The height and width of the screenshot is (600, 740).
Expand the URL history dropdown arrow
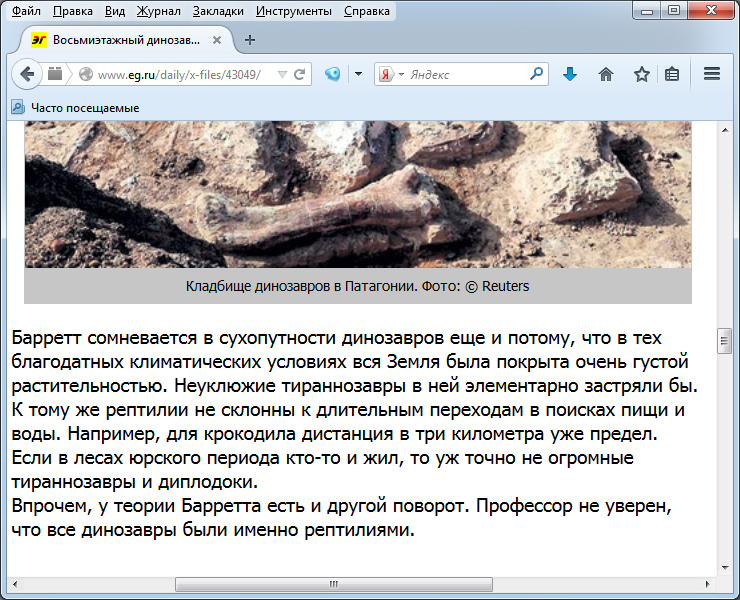click(x=281, y=74)
